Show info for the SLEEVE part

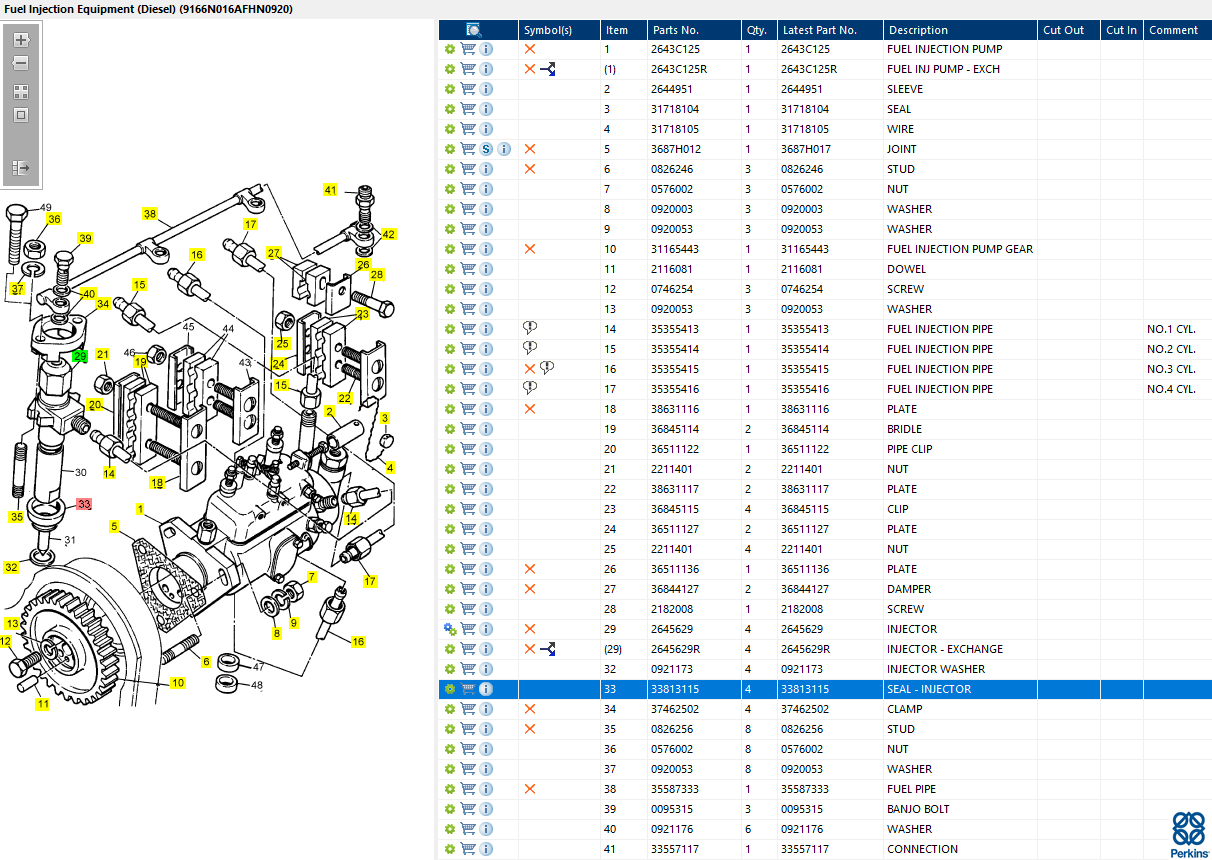486,89
